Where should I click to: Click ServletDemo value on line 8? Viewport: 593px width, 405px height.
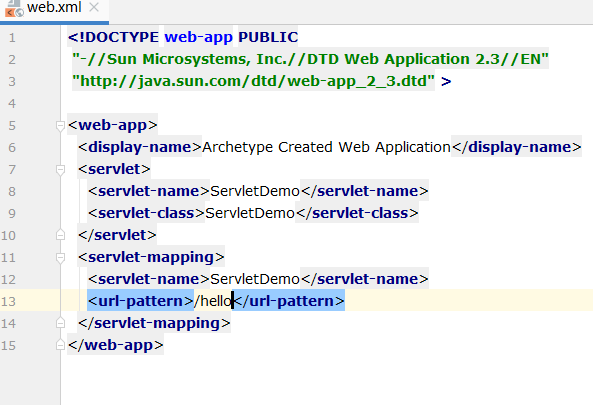click(255, 191)
